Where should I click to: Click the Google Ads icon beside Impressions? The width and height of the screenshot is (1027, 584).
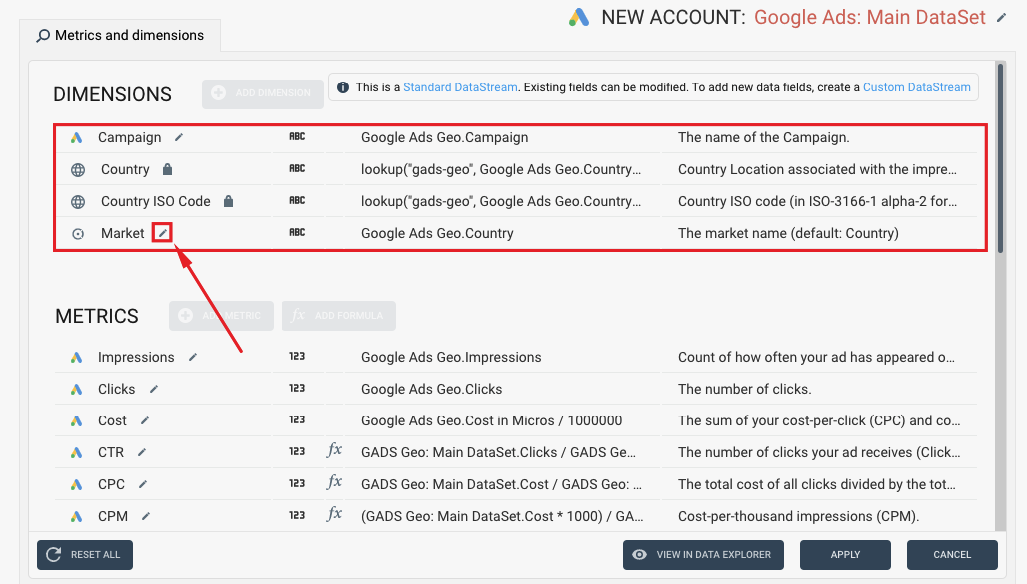click(x=77, y=357)
